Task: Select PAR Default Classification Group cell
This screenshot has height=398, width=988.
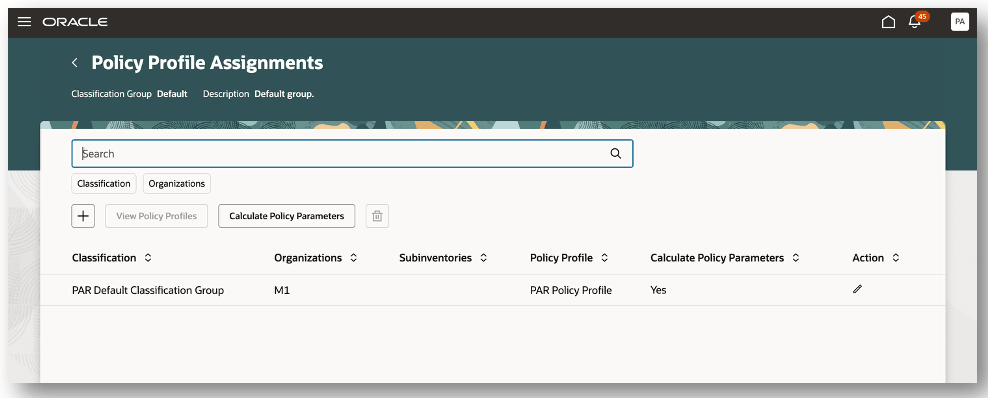Action: coord(148,290)
